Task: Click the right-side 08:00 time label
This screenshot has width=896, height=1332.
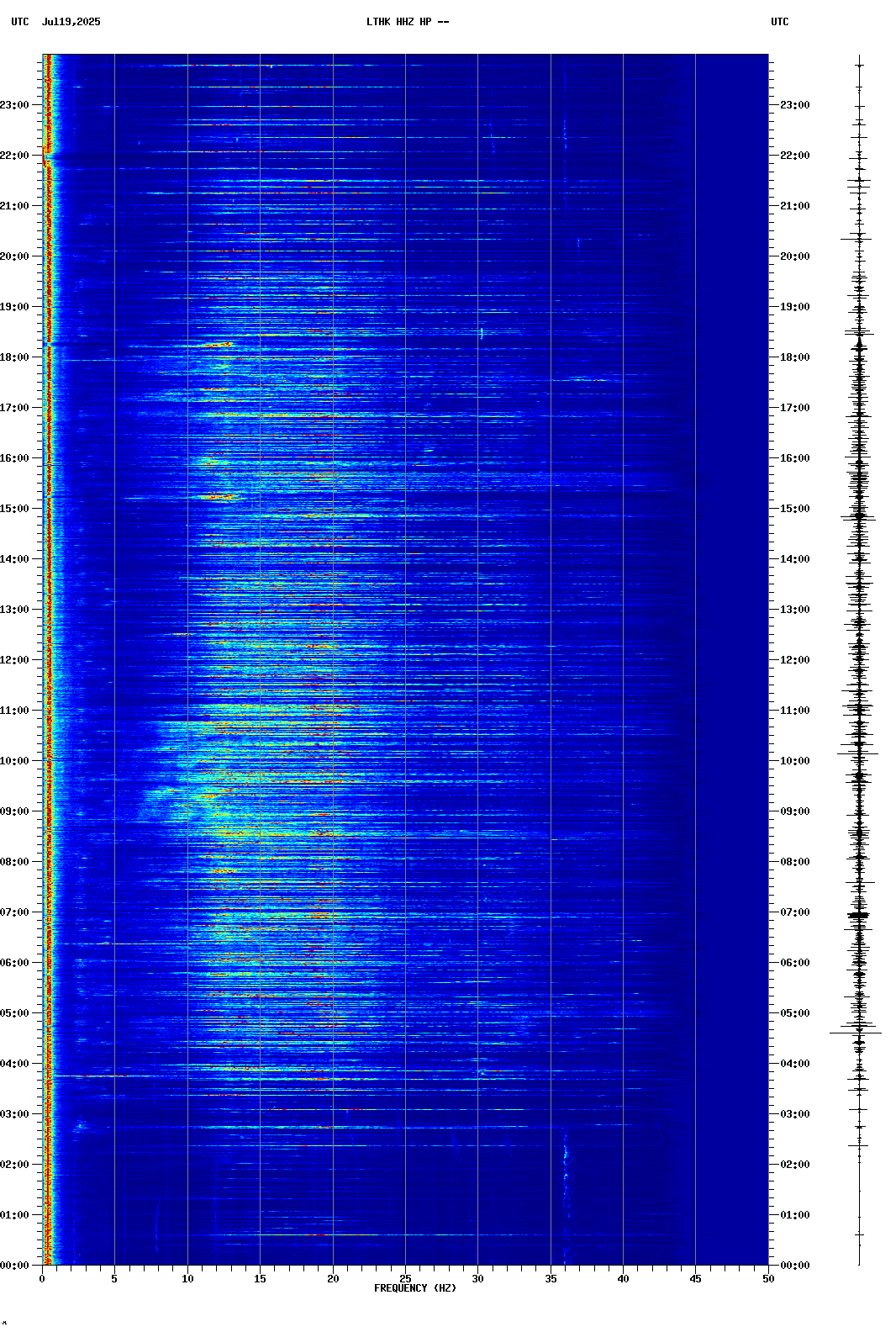Action: pos(795,862)
